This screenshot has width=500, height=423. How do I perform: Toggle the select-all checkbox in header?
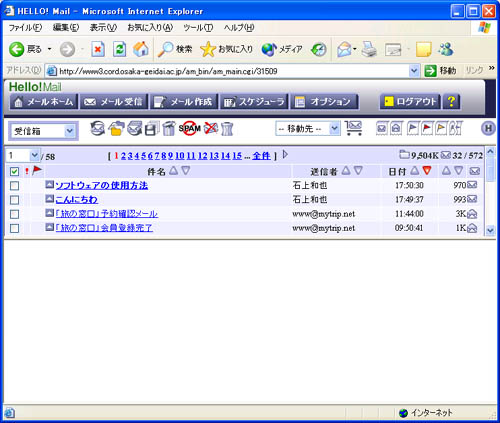point(14,172)
